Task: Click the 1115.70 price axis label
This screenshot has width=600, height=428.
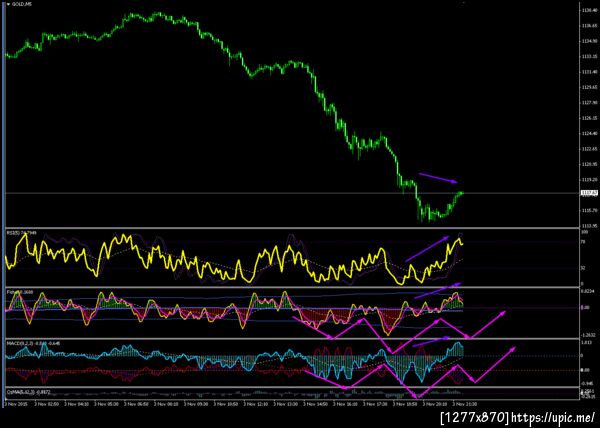Action: click(x=590, y=210)
